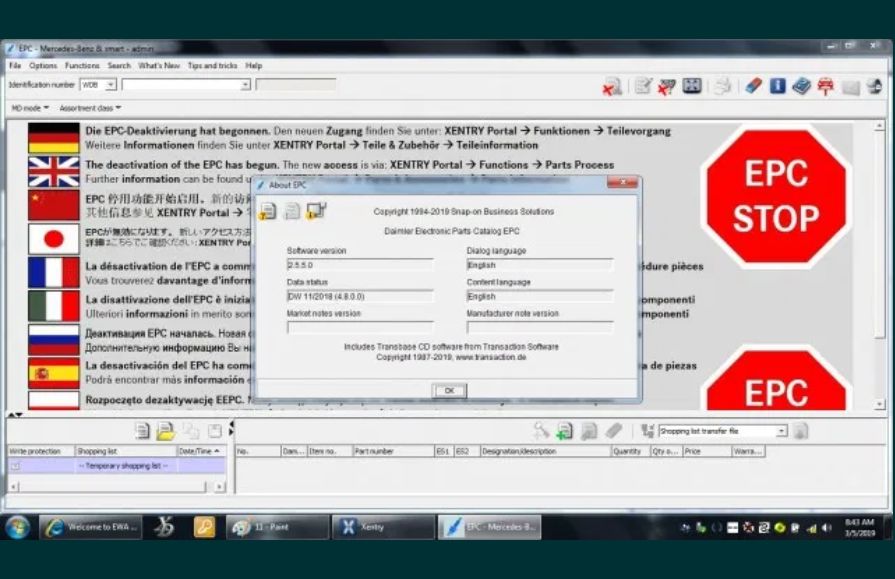Viewport: 895px width, 579px height.
Task: Open the identification number combo box arrow
Action: (x=245, y=85)
